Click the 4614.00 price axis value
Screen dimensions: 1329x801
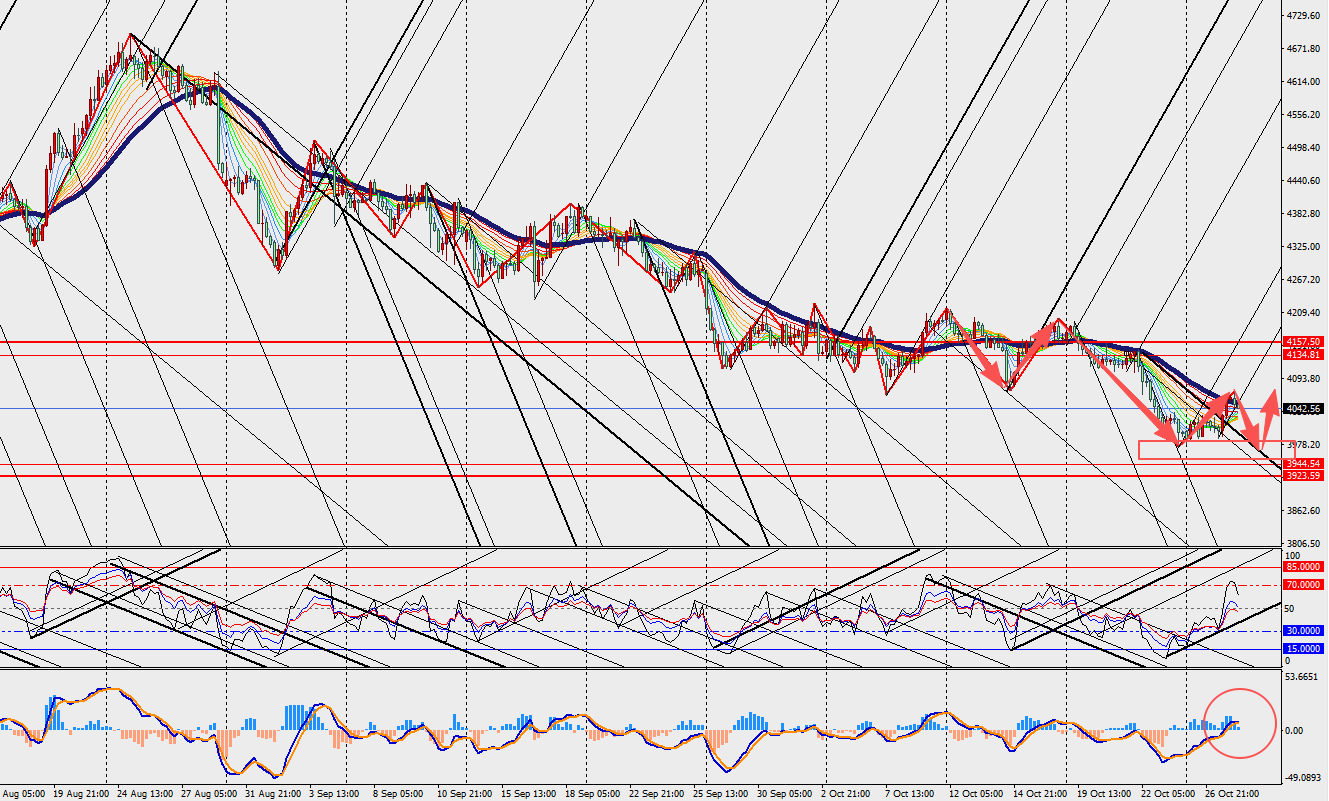(x=1305, y=82)
